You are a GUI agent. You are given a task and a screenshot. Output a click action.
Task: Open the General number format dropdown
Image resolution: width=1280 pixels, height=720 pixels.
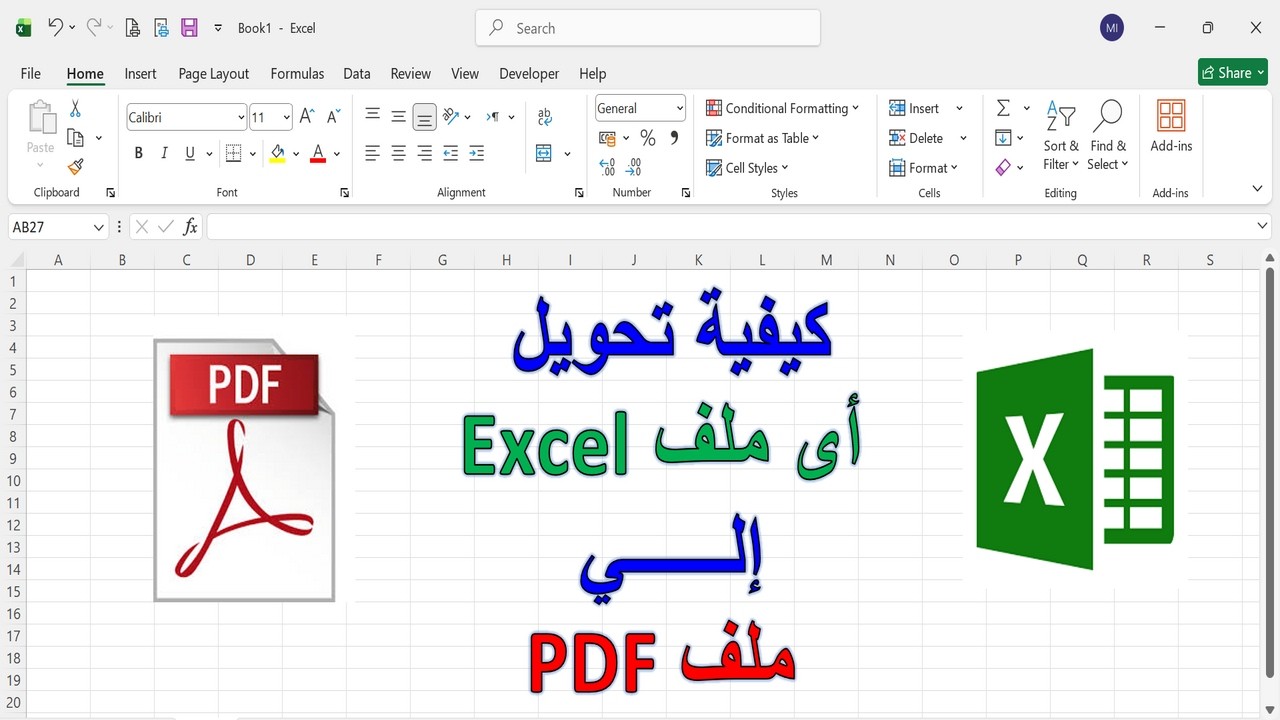(680, 108)
